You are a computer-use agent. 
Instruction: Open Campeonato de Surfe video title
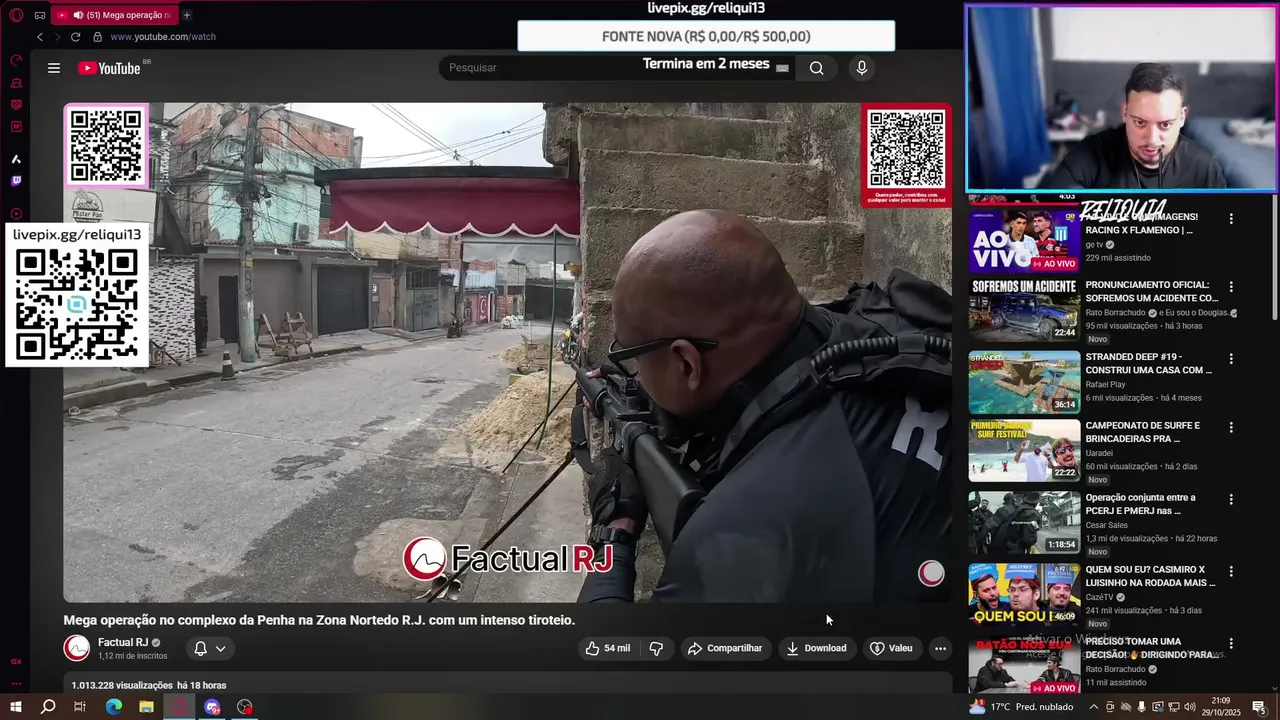click(1143, 432)
